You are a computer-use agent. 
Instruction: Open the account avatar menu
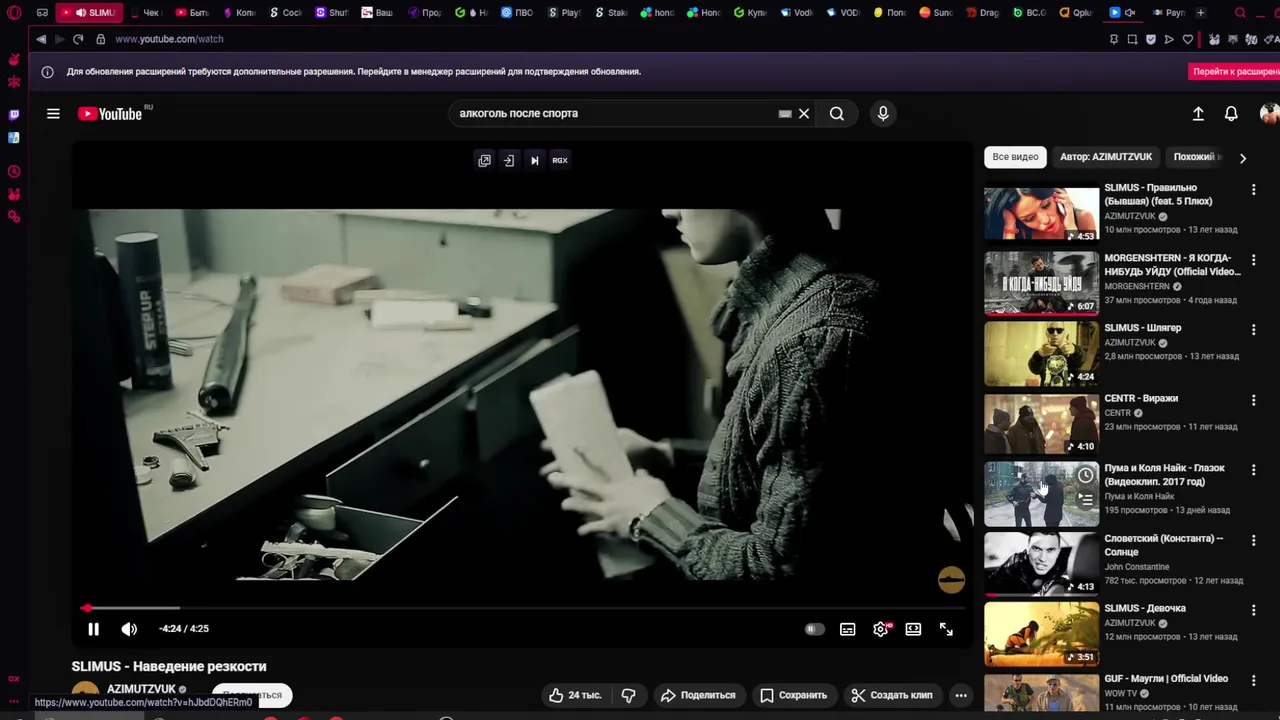(x=1268, y=114)
